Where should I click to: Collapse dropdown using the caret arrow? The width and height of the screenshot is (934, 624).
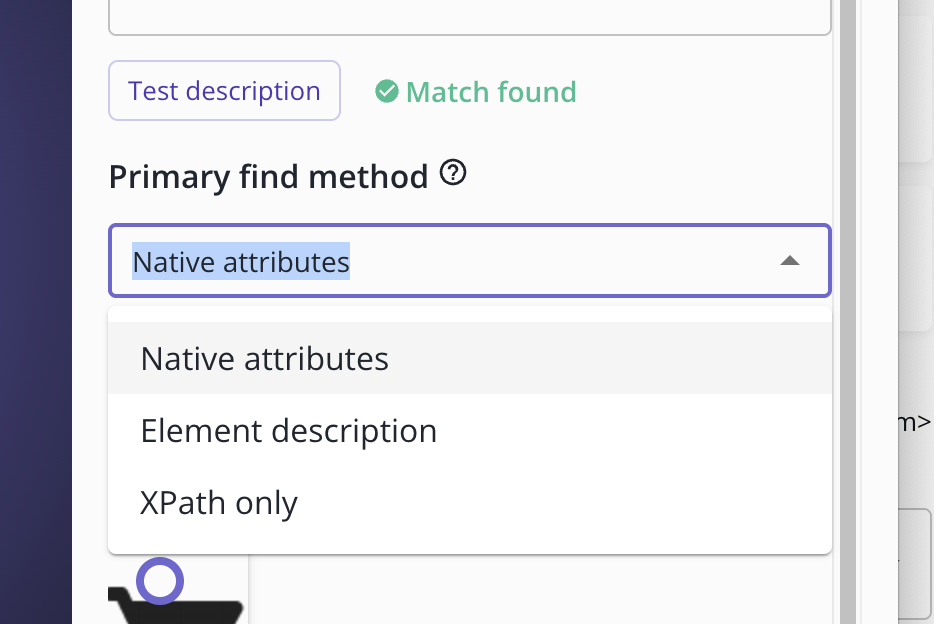789,261
